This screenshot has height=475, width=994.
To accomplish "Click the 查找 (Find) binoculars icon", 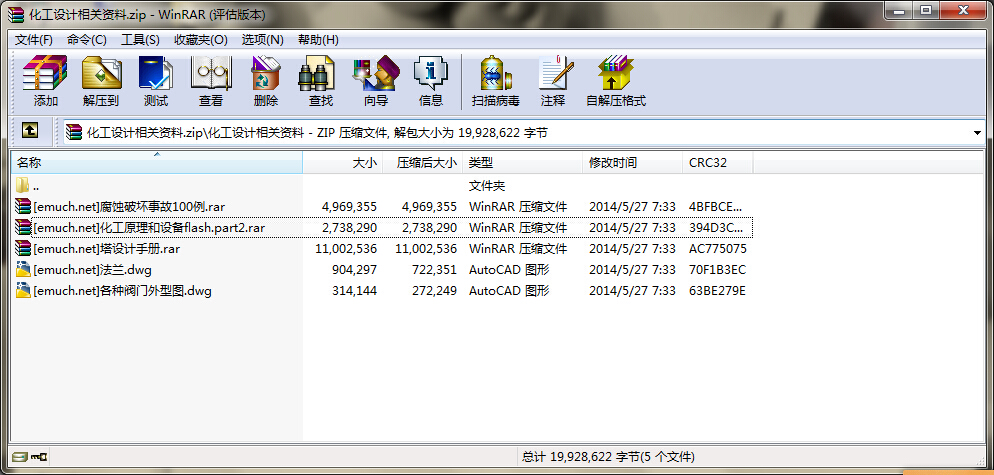I will pos(316,74).
